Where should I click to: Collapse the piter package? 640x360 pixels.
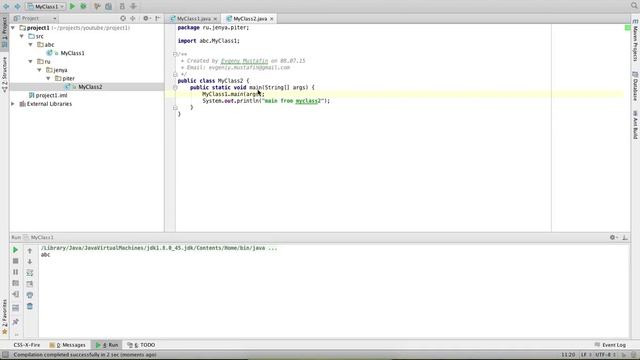[48, 78]
